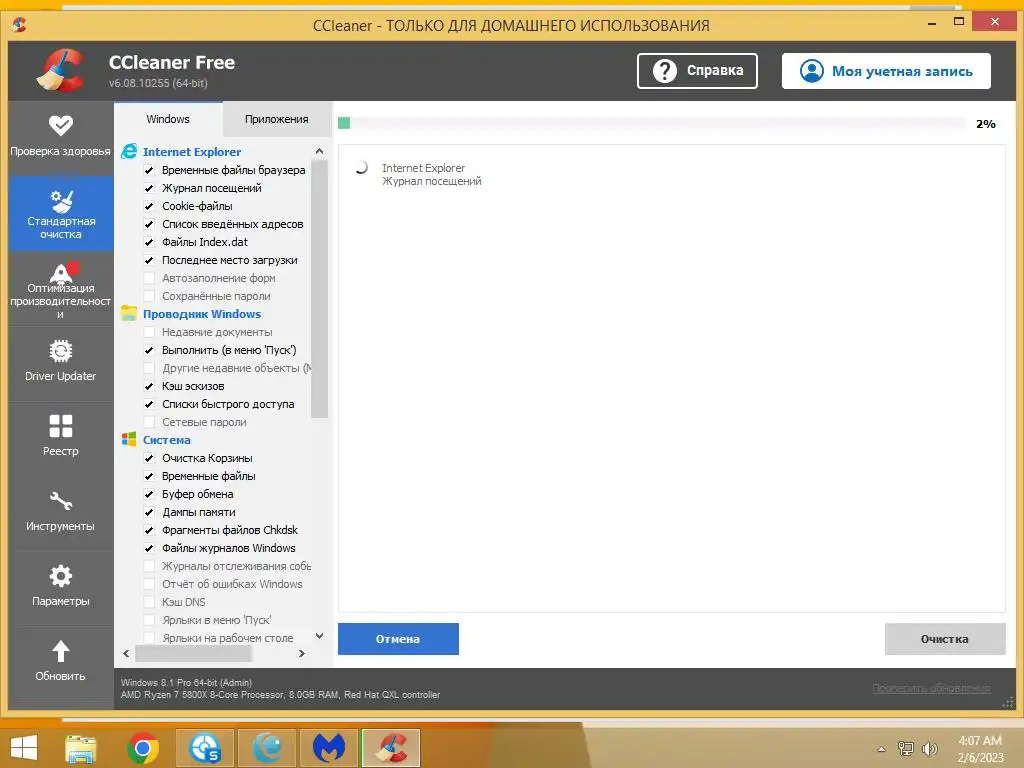
Task: Open the Реестр registry section
Action: 61,438
